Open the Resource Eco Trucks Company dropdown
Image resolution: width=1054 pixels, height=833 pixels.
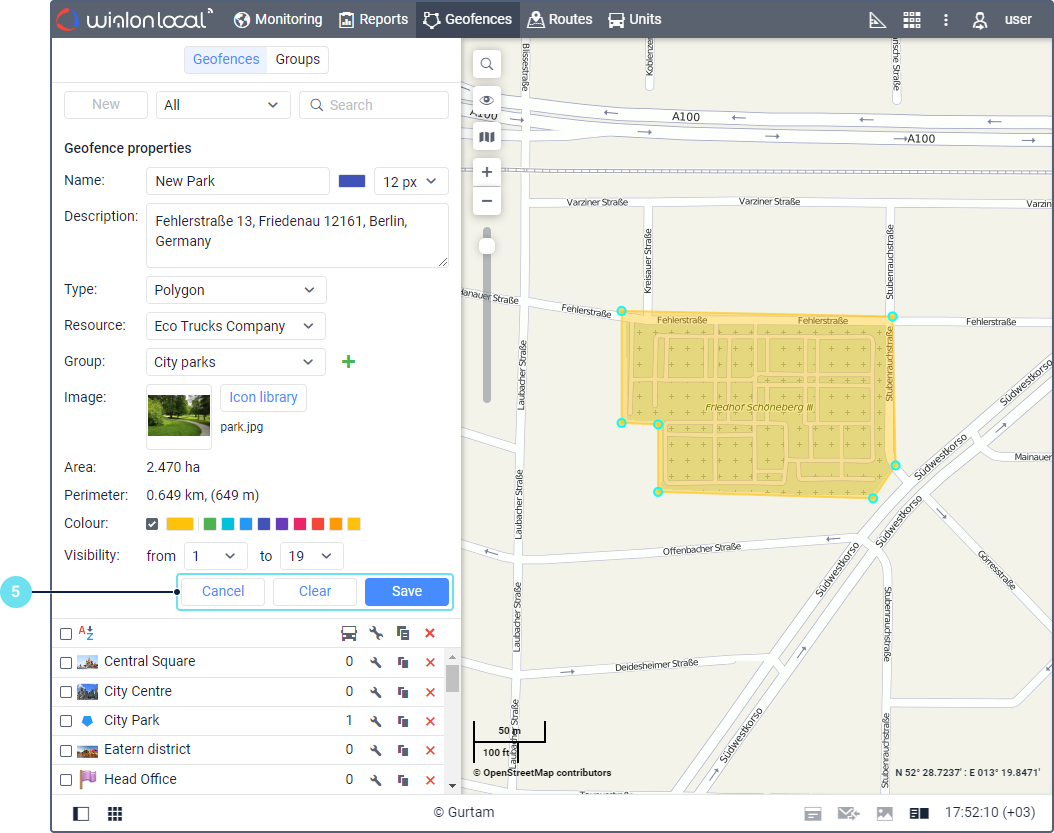click(x=236, y=326)
